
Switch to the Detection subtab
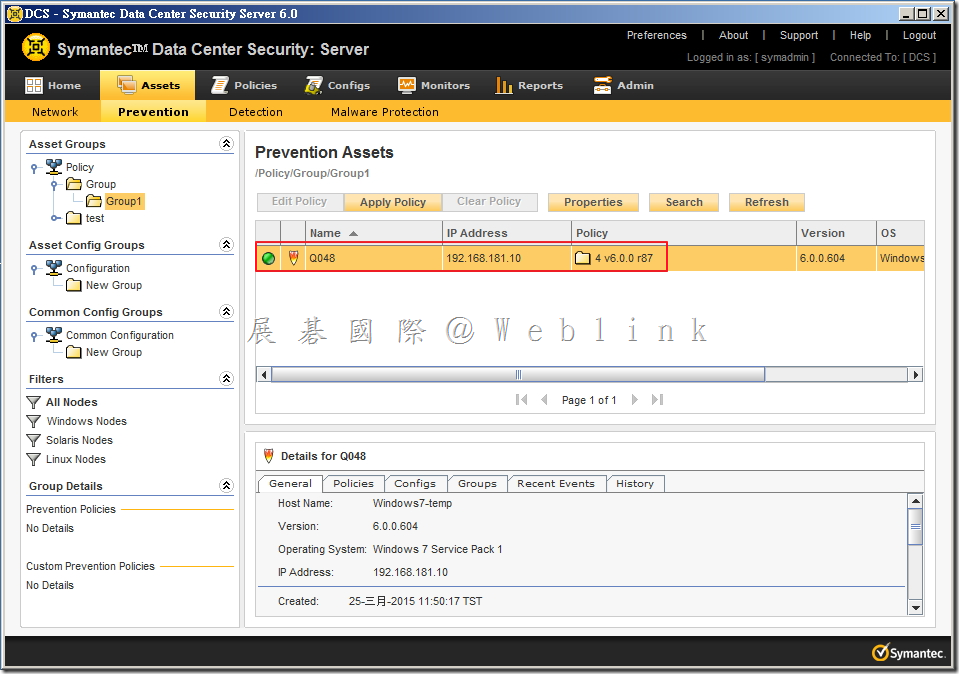click(x=256, y=112)
